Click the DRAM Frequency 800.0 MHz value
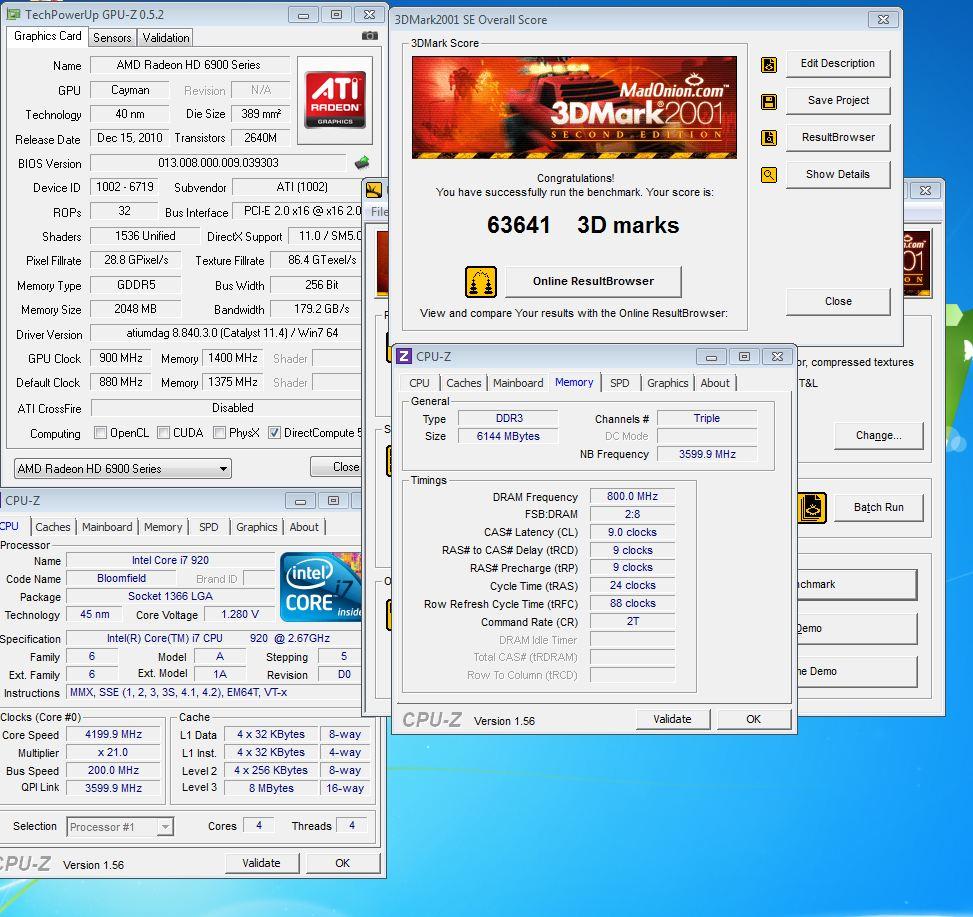The height and width of the screenshot is (917, 973). coord(632,496)
